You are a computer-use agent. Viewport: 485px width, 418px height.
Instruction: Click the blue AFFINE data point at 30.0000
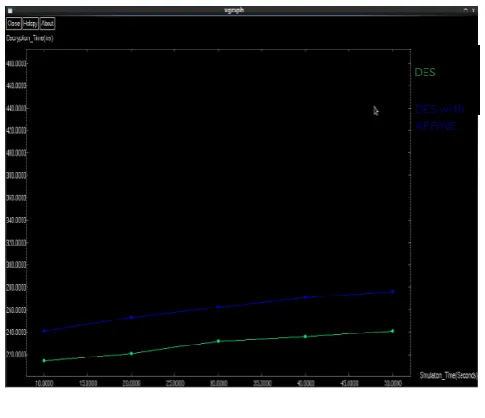click(219, 307)
